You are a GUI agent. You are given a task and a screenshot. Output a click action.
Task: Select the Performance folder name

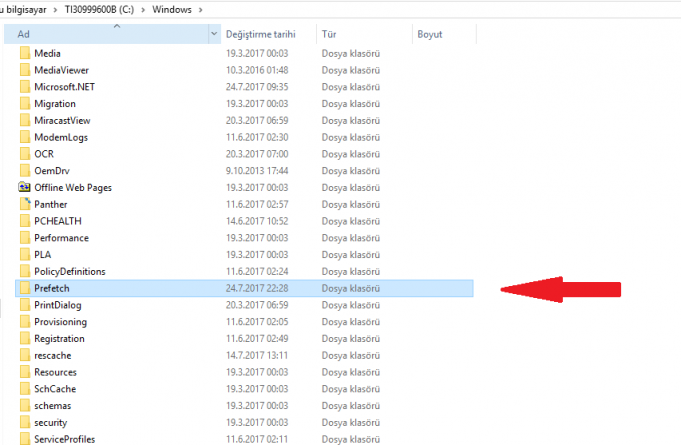click(61, 238)
